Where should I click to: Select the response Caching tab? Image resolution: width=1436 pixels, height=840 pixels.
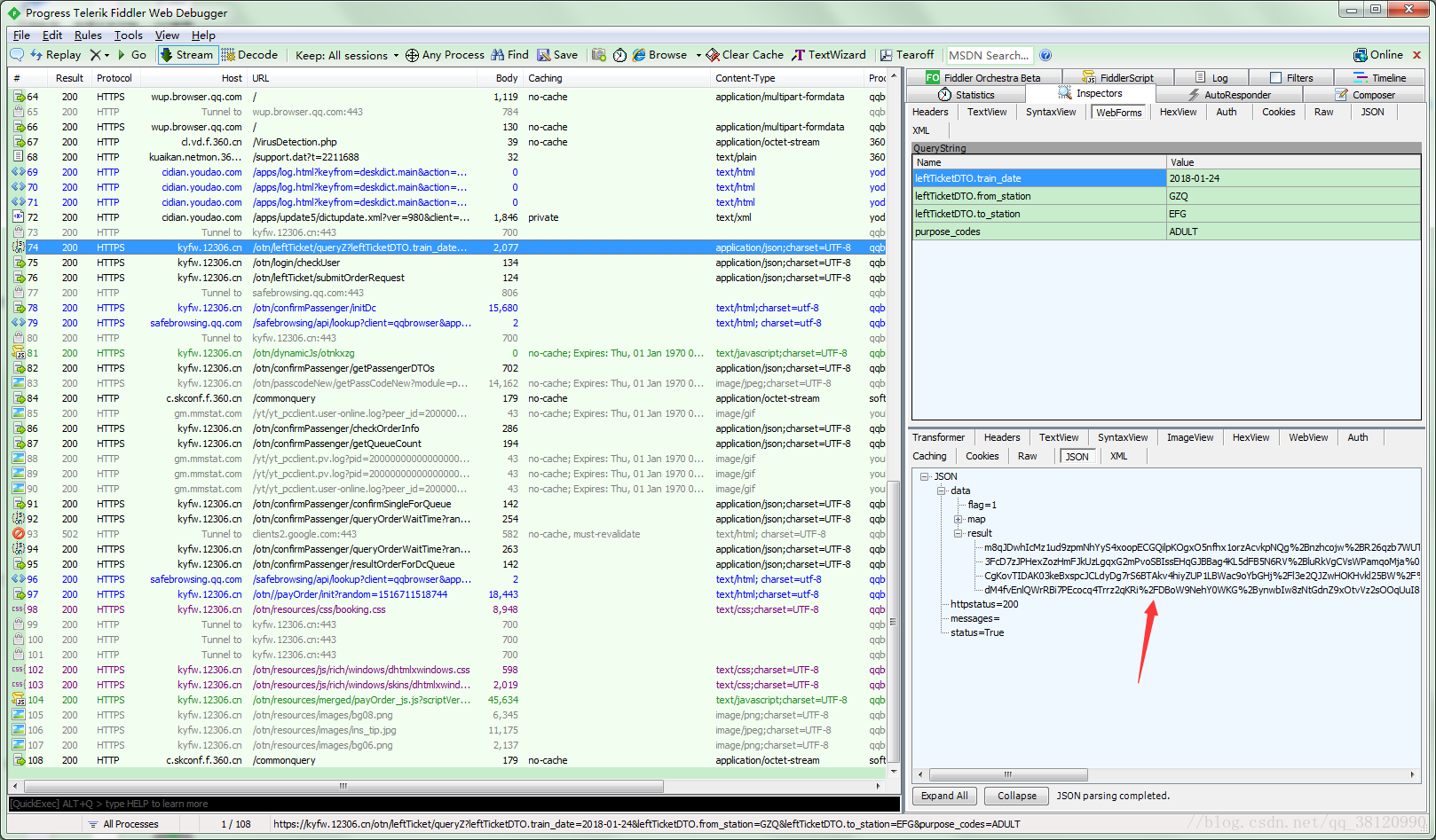(x=929, y=456)
